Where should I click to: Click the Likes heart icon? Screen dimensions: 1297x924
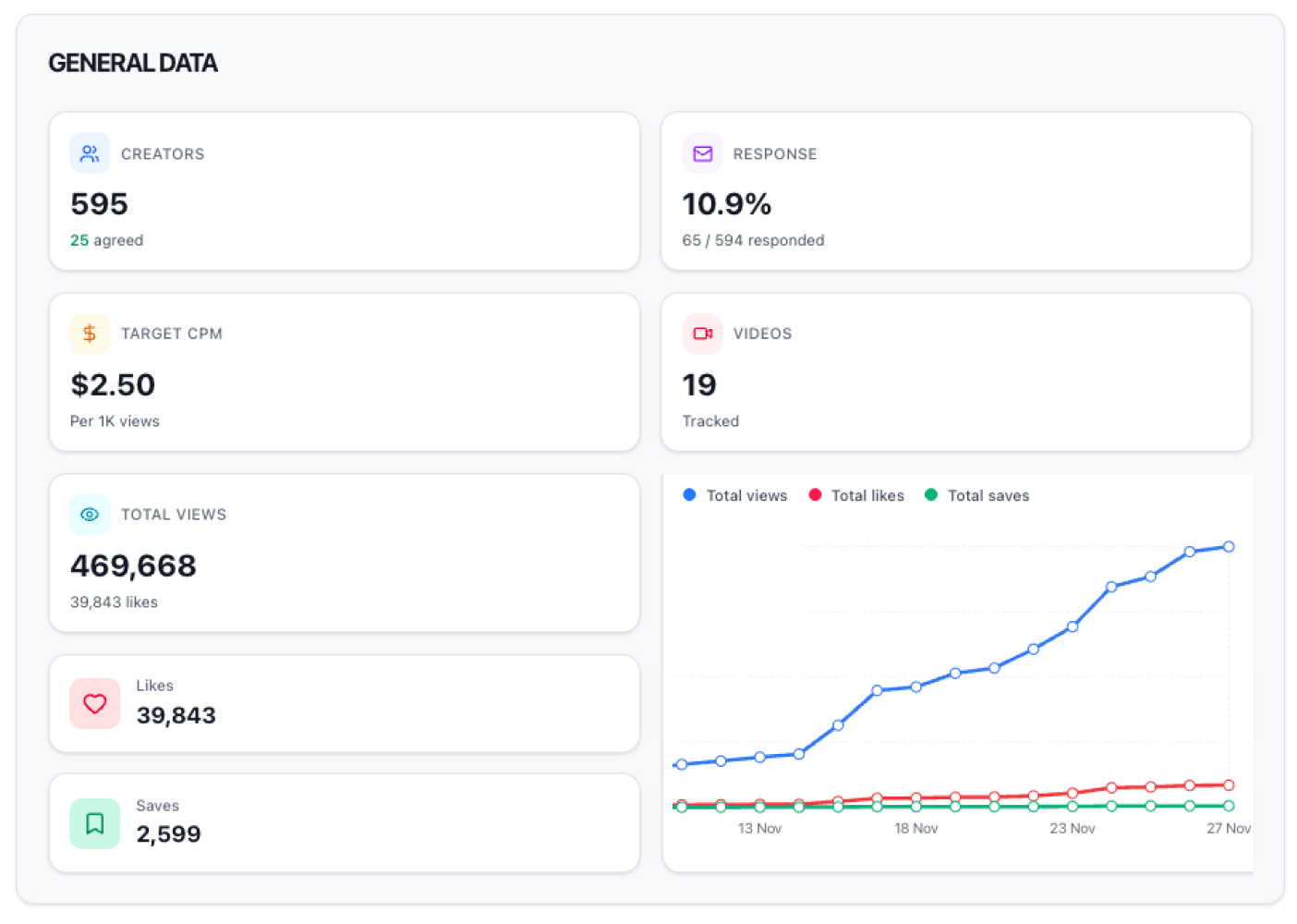(95, 704)
